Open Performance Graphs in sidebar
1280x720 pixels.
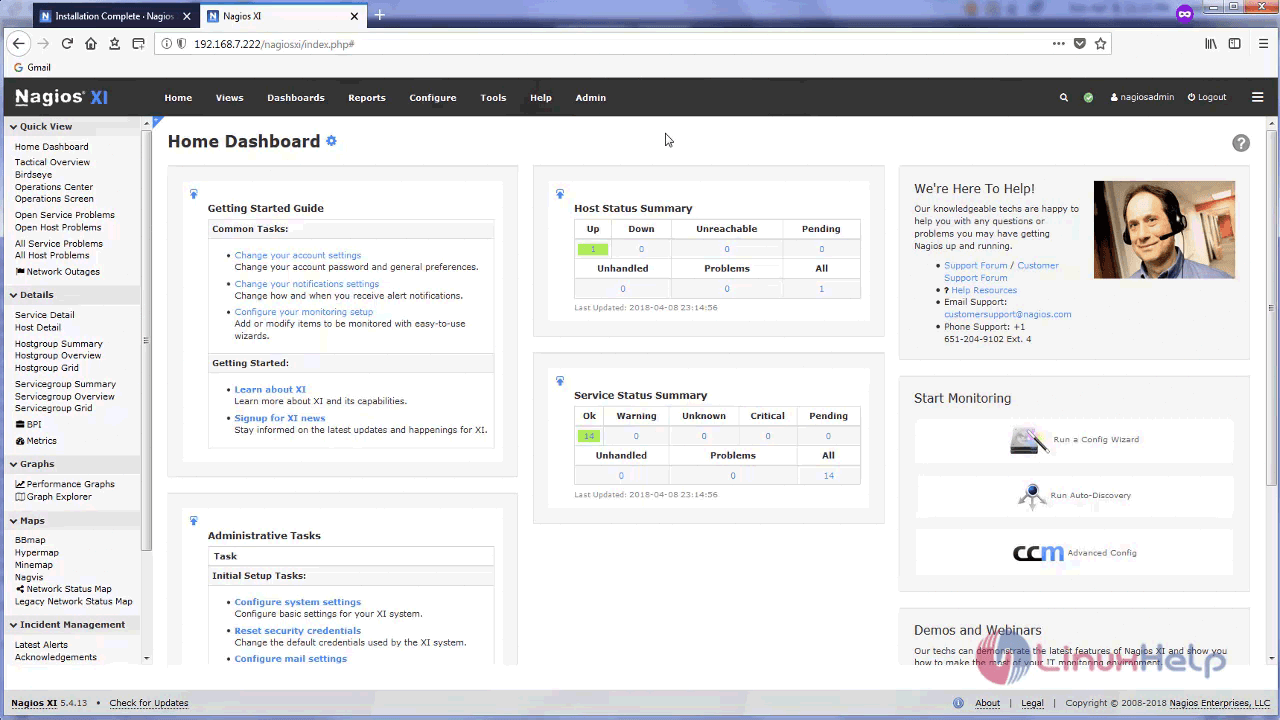[65, 484]
